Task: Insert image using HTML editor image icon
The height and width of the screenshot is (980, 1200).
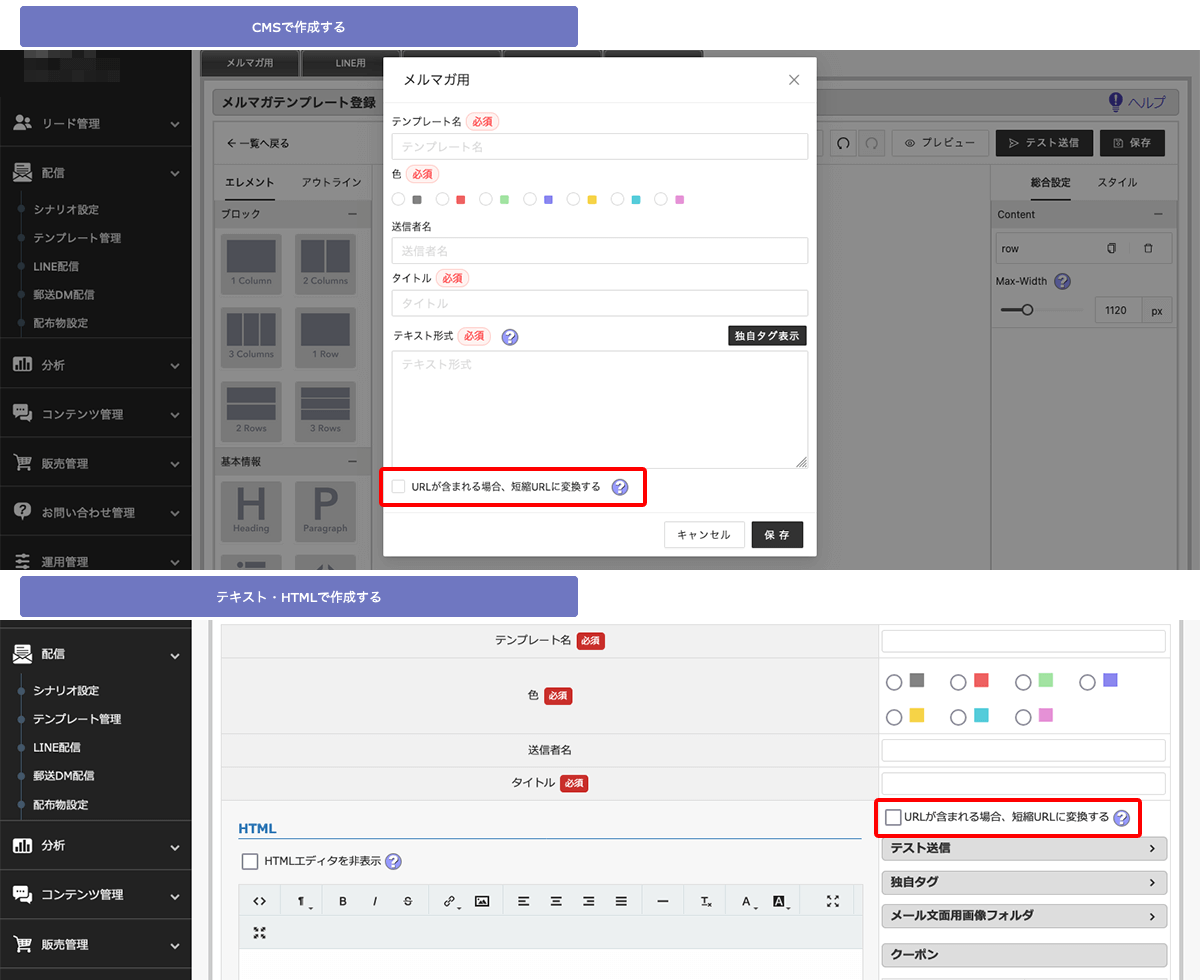Action: [482, 901]
